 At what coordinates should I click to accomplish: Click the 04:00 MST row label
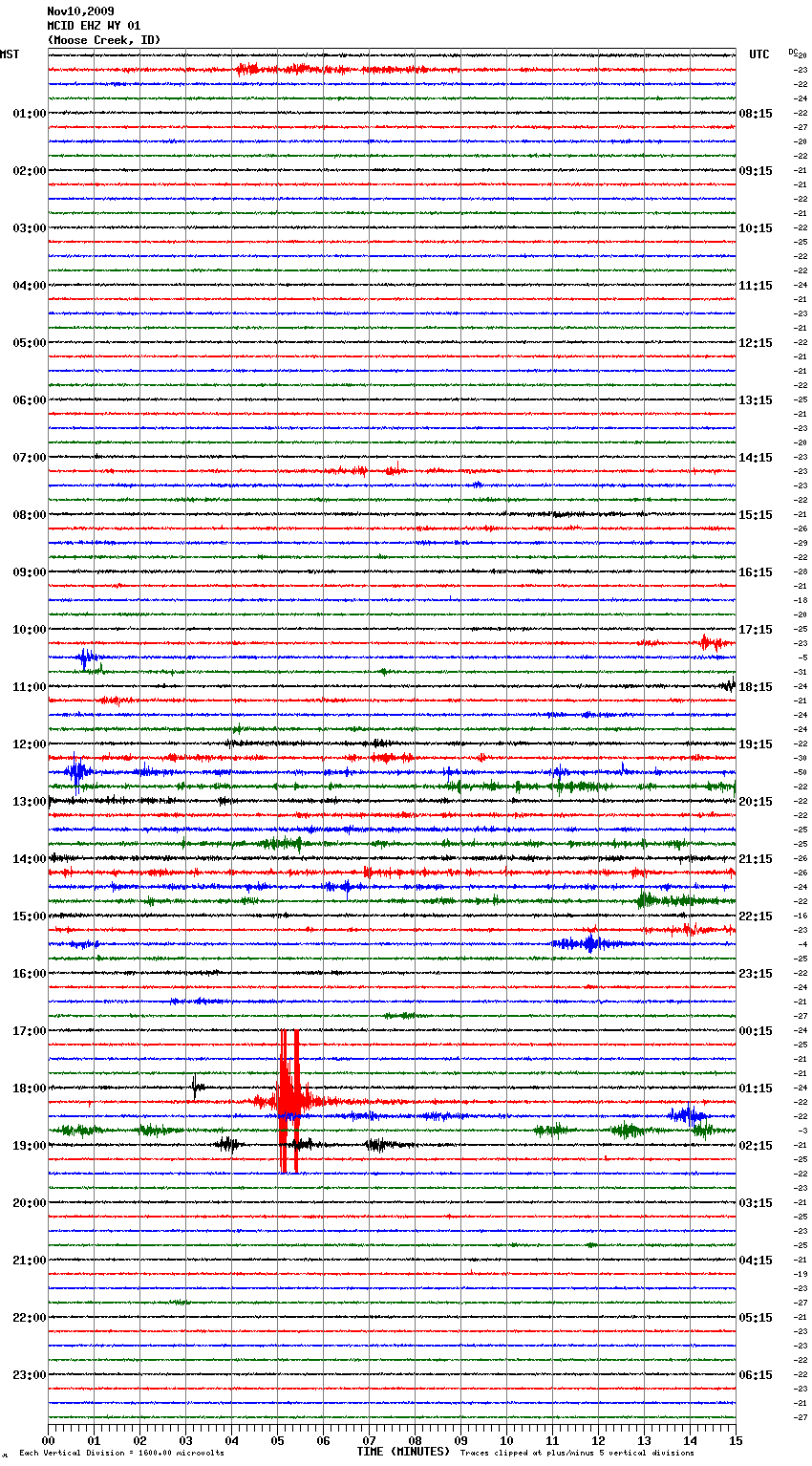pyautogui.click(x=29, y=286)
